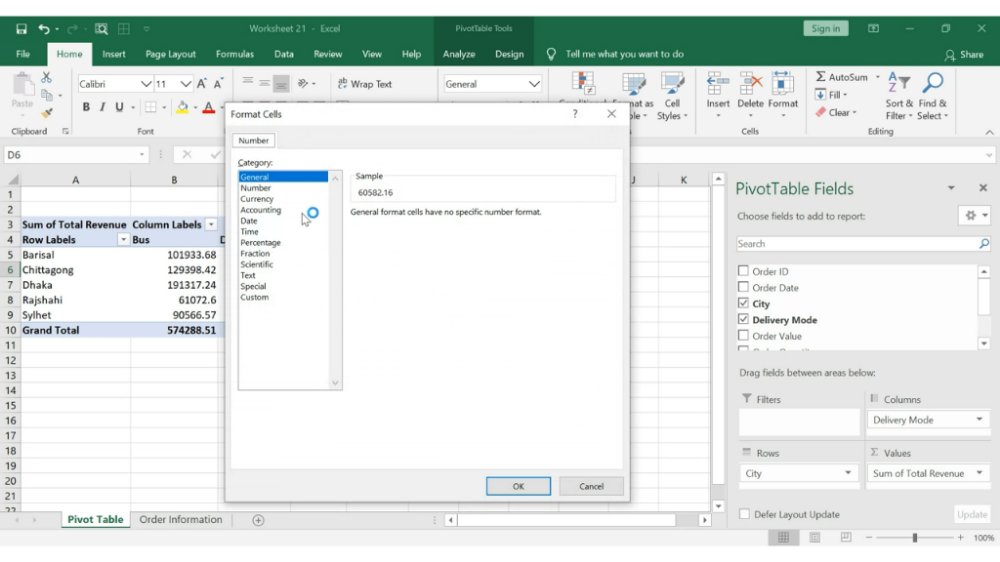Confirm Format Cells with OK

tap(518, 486)
